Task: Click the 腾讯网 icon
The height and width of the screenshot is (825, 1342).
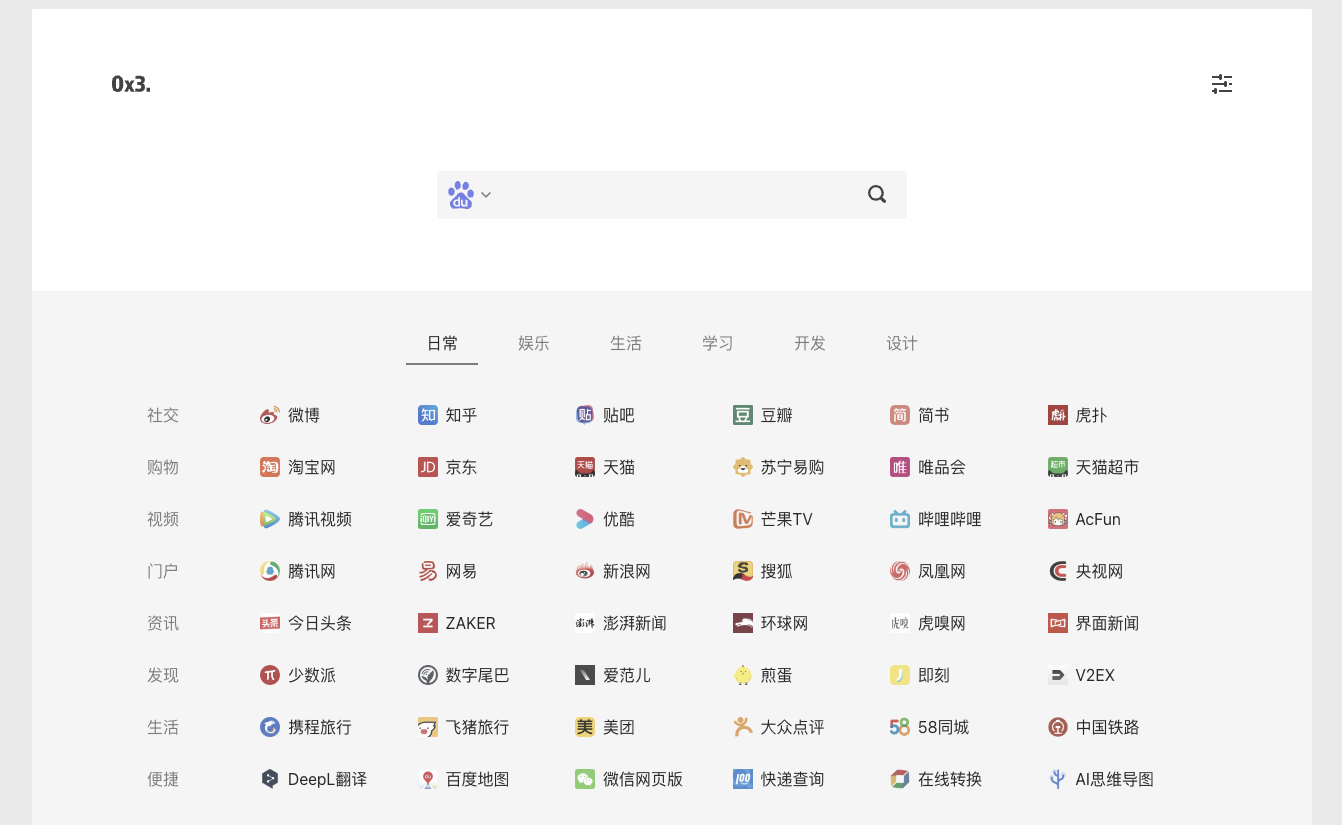Action: pos(270,571)
